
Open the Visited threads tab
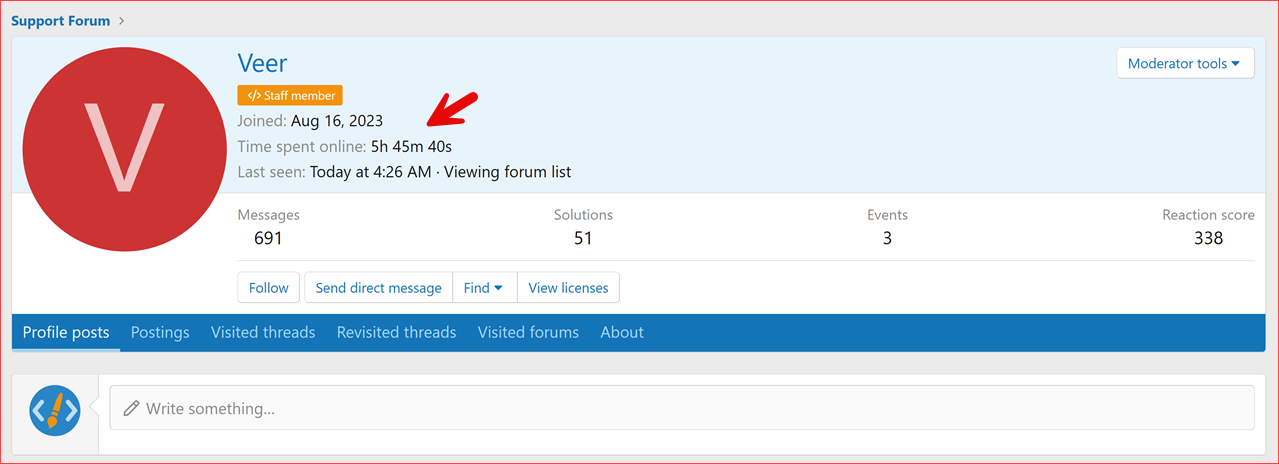click(263, 332)
